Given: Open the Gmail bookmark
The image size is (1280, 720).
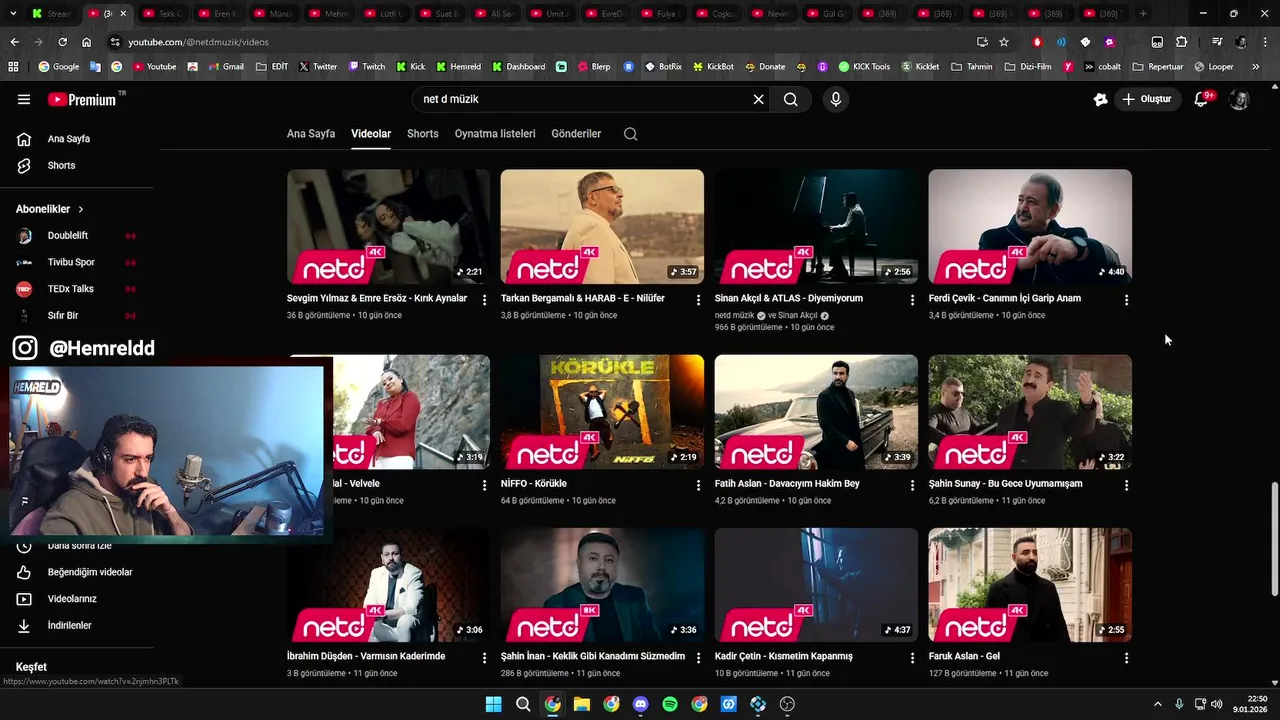Looking at the screenshot, I should [x=225, y=67].
